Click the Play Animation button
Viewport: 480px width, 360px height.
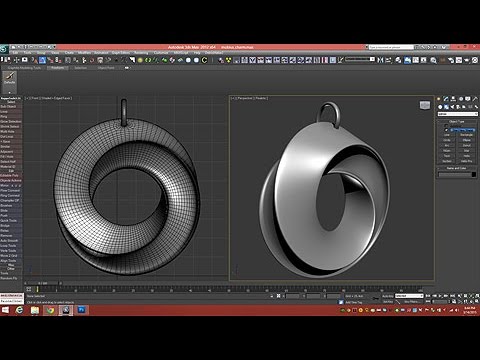point(440,296)
